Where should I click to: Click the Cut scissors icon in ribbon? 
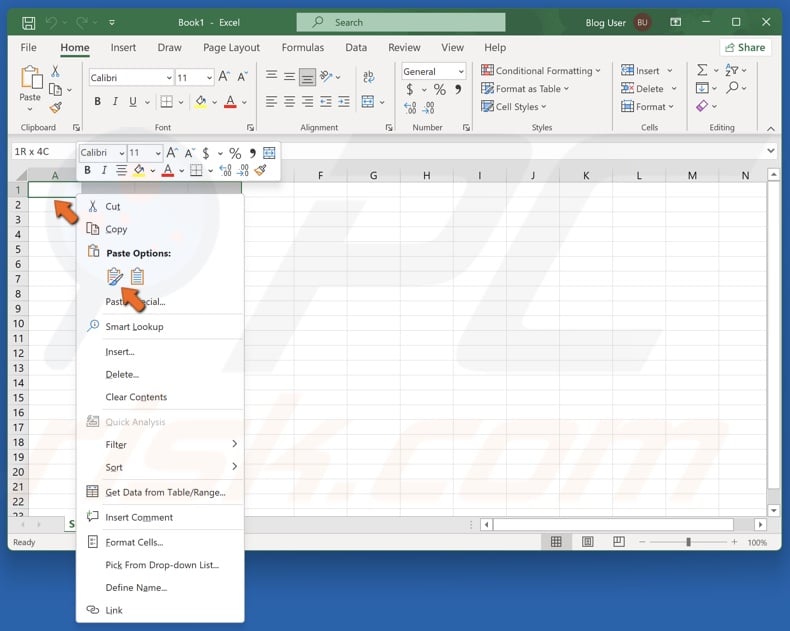(55, 71)
